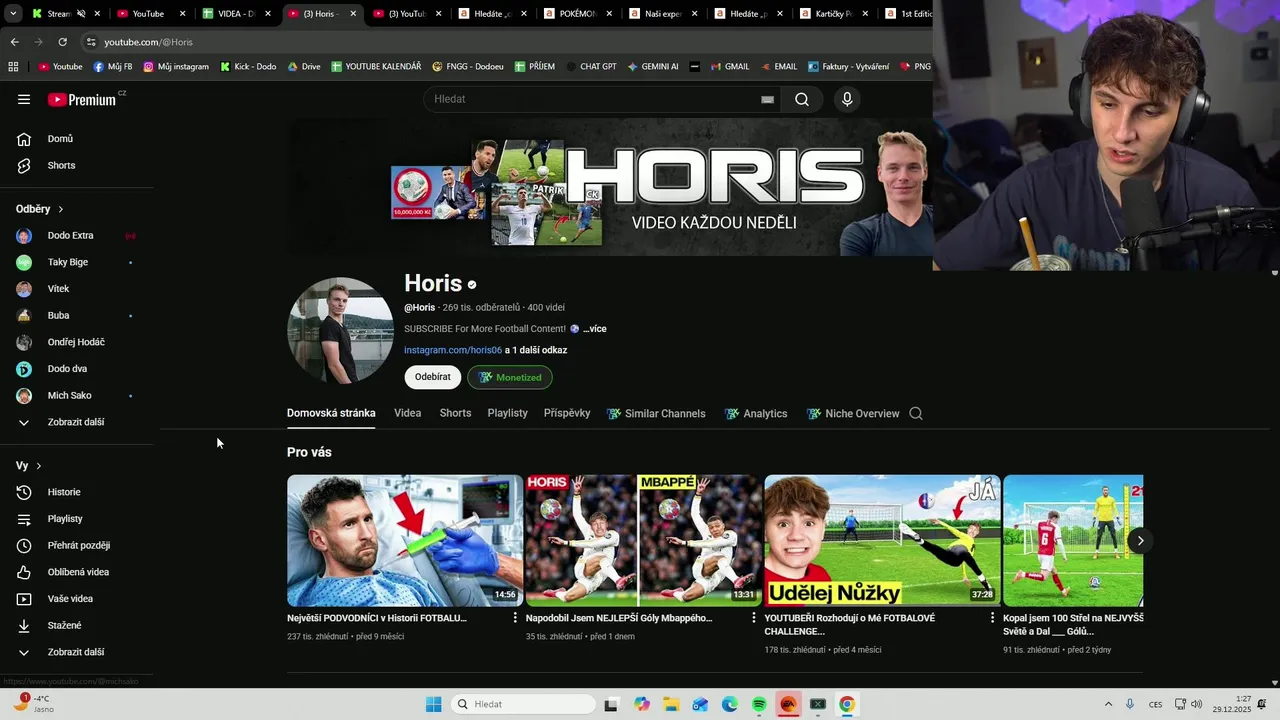1280x720 pixels.
Task: Close the Horis browser tab
Action: pyautogui.click(x=353, y=14)
